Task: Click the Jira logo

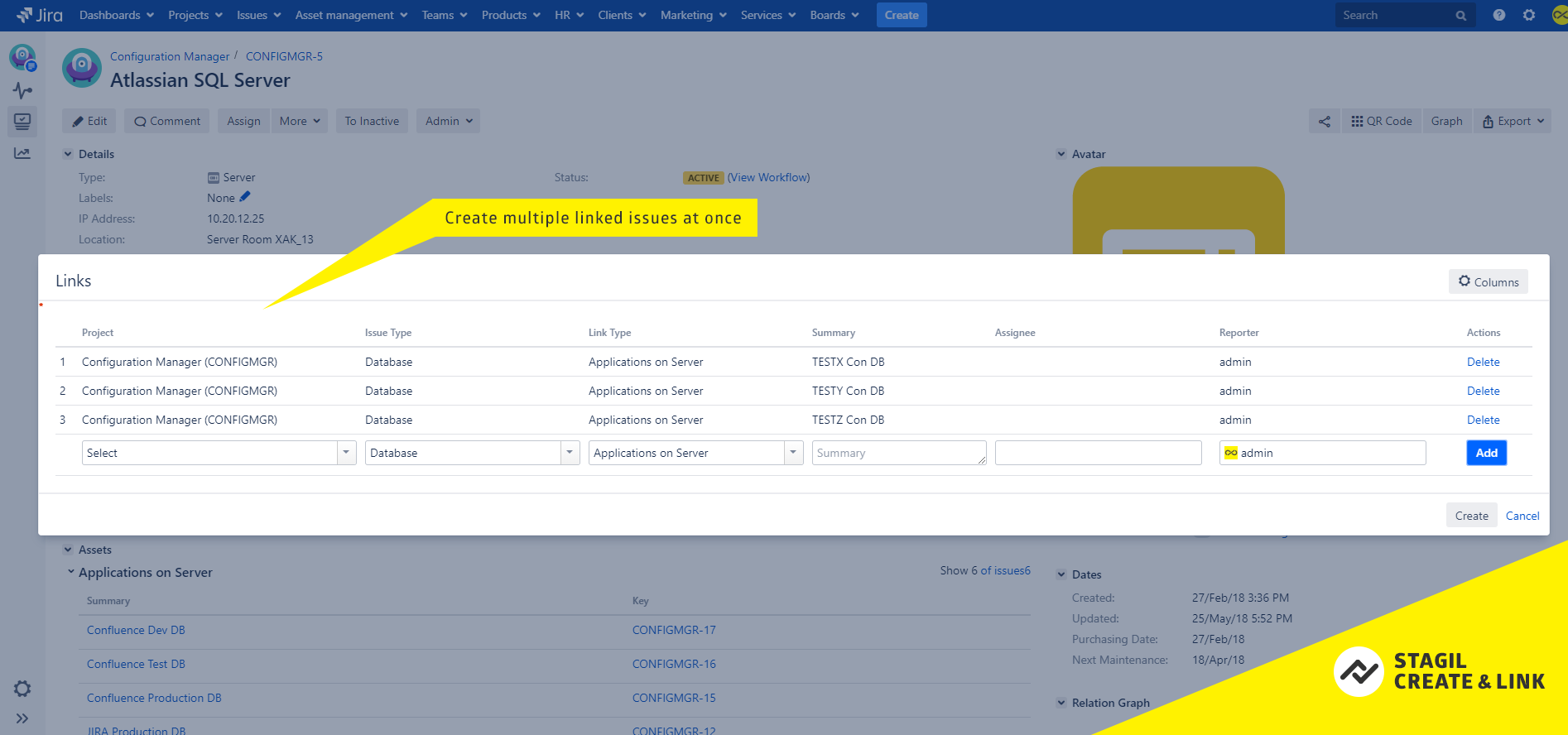Action: click(x=39, y=15)
